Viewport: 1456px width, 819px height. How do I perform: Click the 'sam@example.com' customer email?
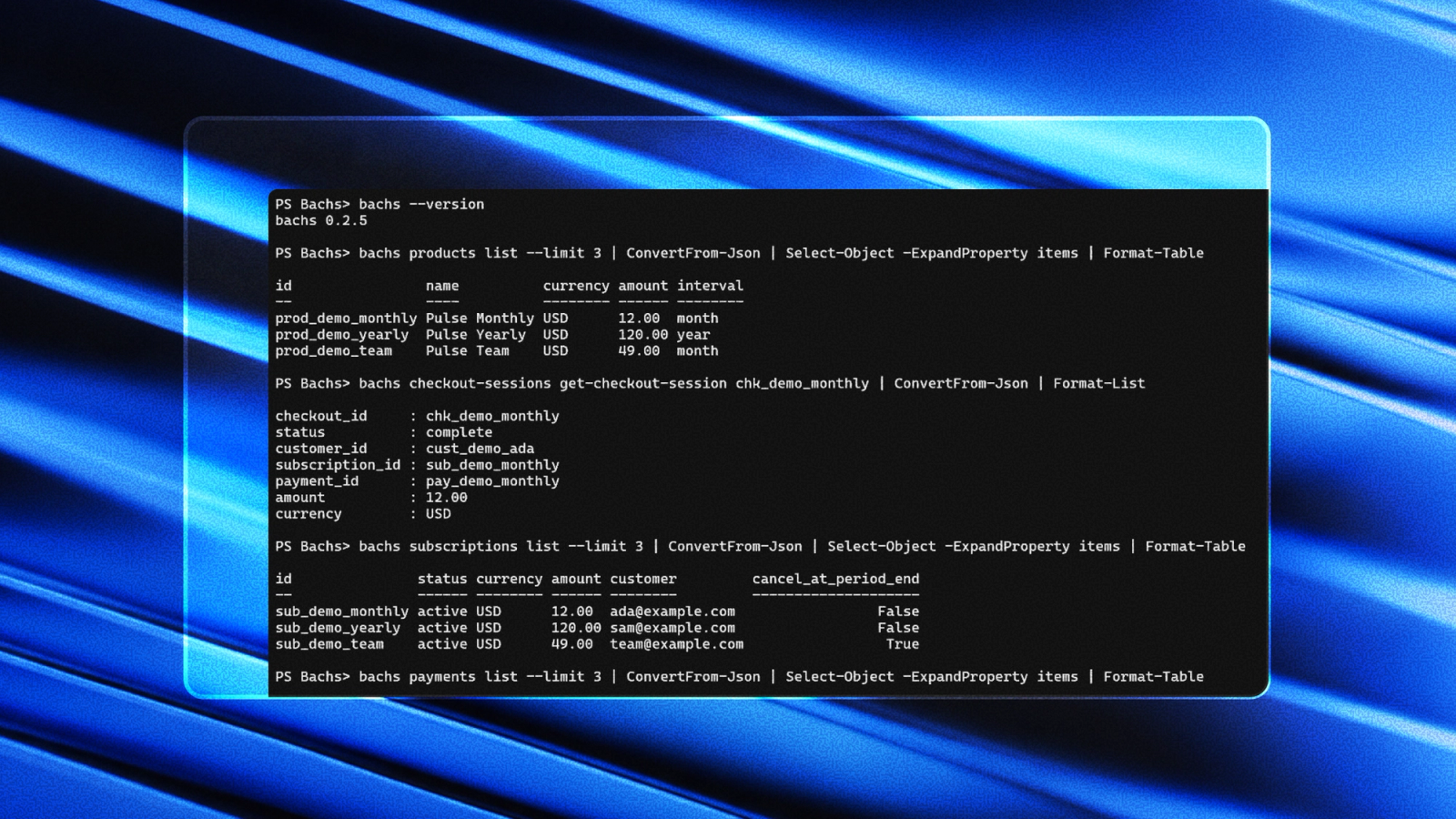coord(672,628)
